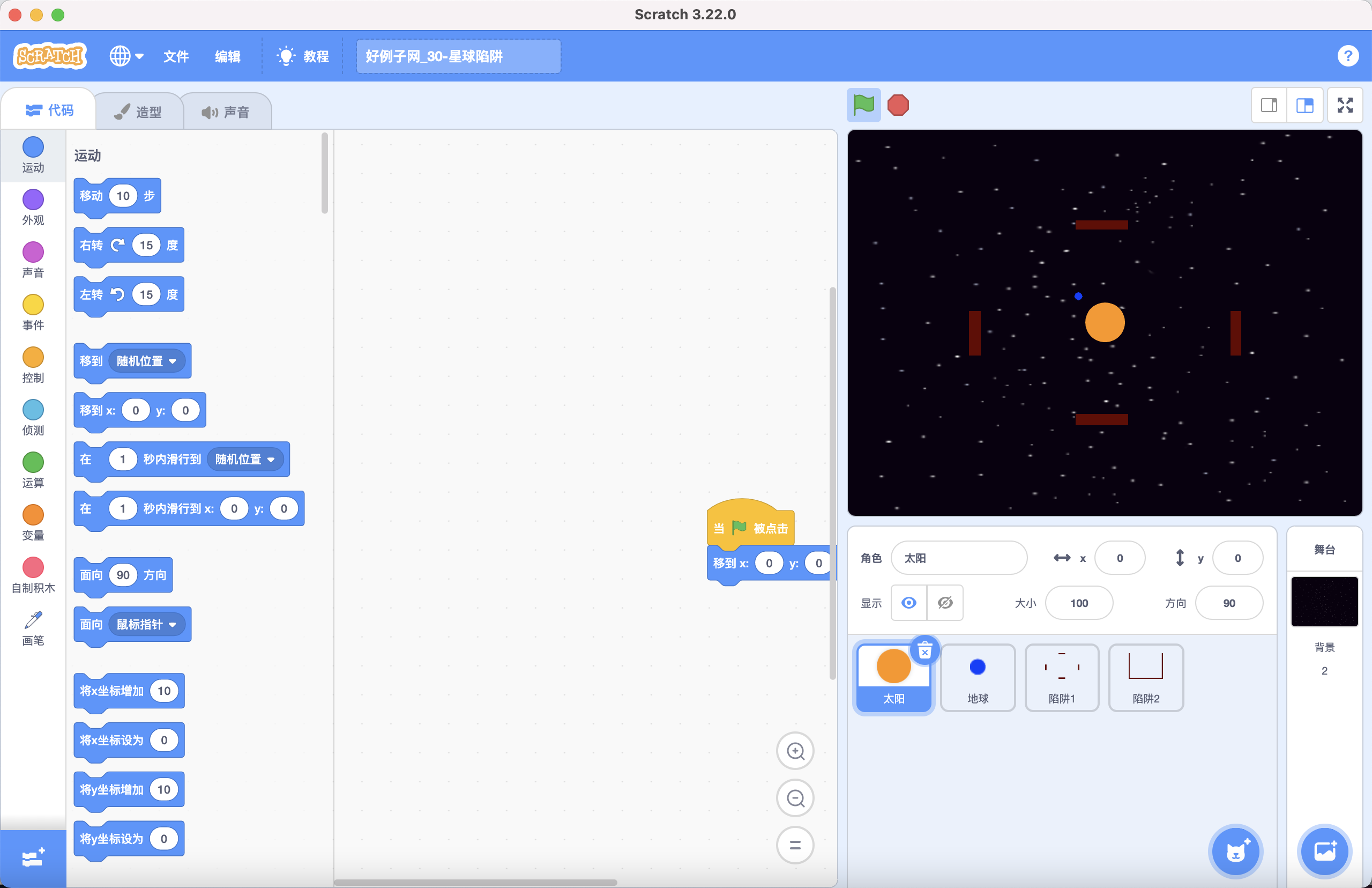Delete the 太阳 sprite with the trash icon
The height and width of the screenshot is (888, 1372).
[x=924, y=650]
